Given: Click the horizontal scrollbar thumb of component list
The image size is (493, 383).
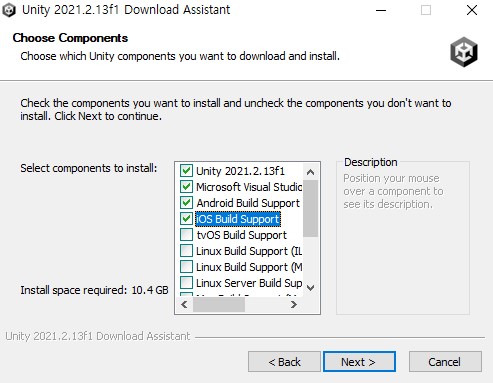Looking at the screenshot, I should pyautogui.click(x=219, y=305).
